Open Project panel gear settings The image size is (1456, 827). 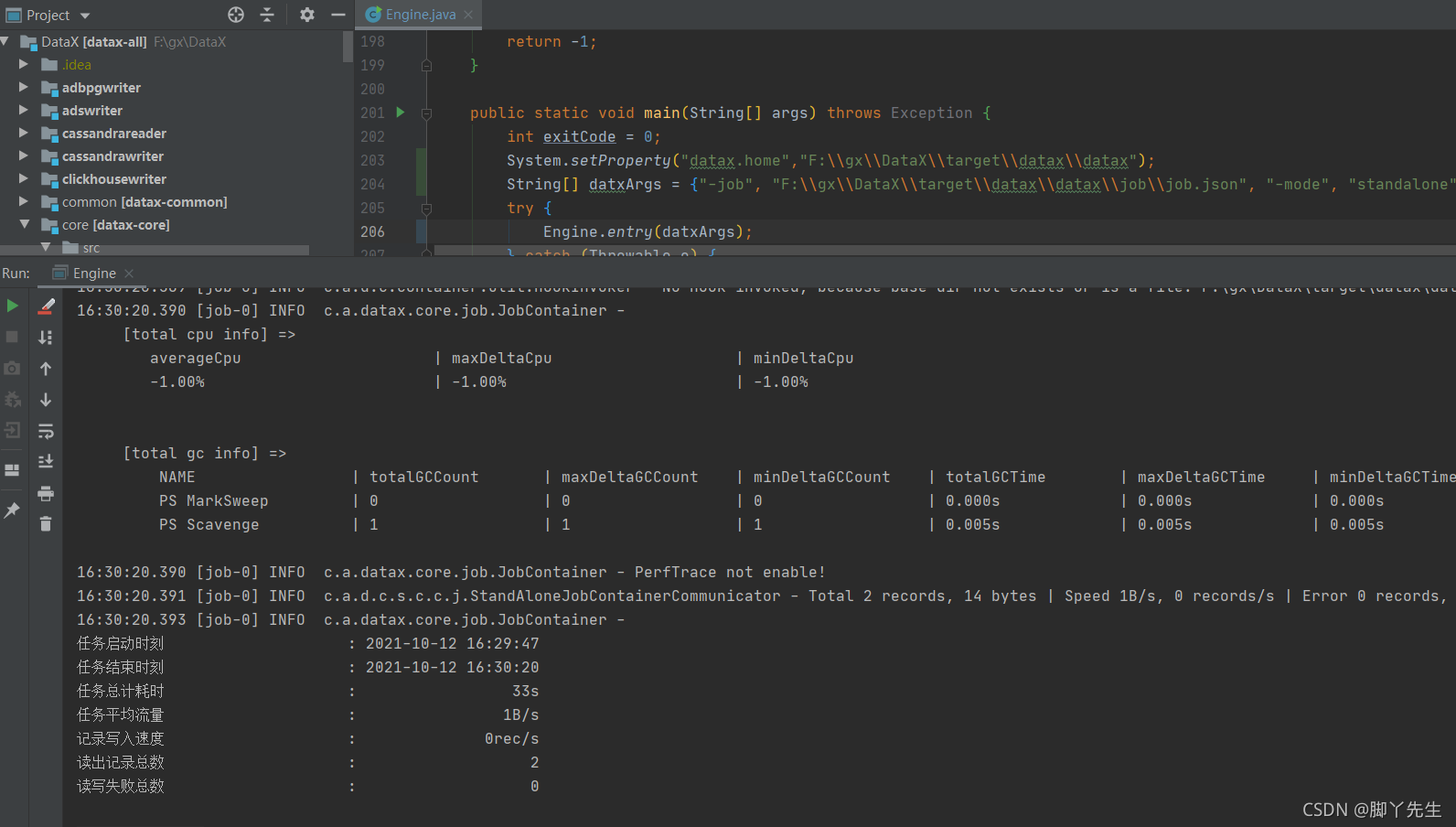(307, 15)
